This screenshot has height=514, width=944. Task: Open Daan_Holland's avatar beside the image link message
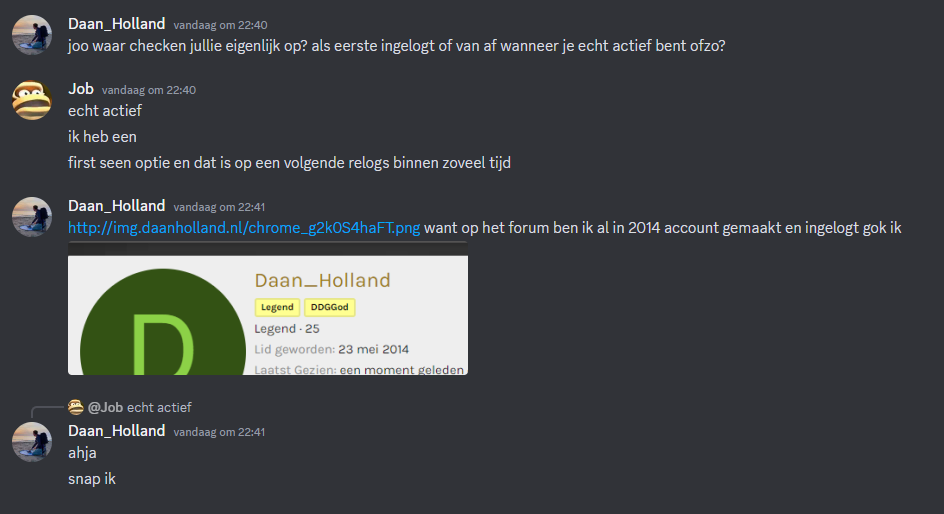(32, 217)
